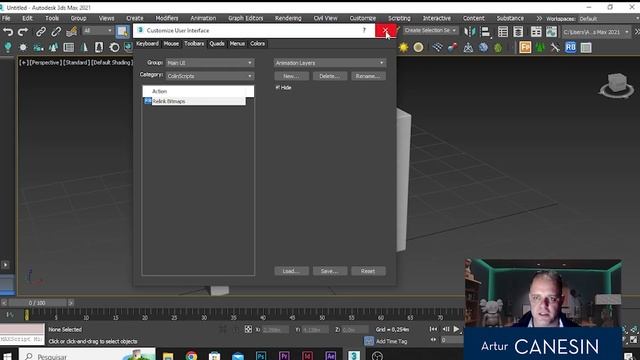Go to start of animation
This screenshot has height=360, width=640.
[433, 329]
